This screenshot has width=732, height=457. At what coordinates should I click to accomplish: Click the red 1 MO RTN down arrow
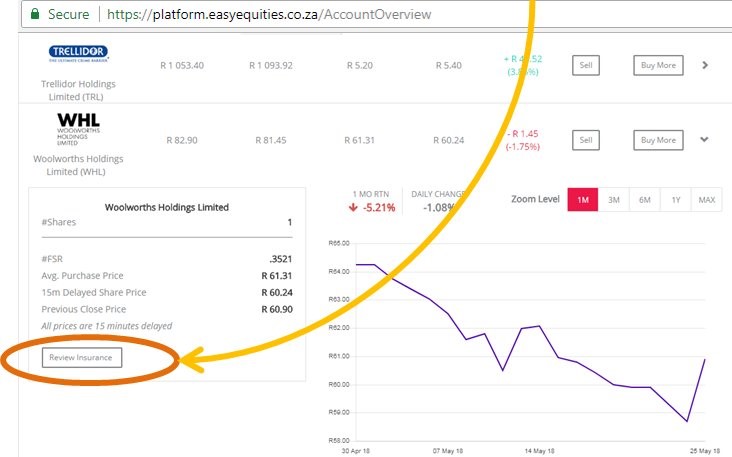point(355,208)
